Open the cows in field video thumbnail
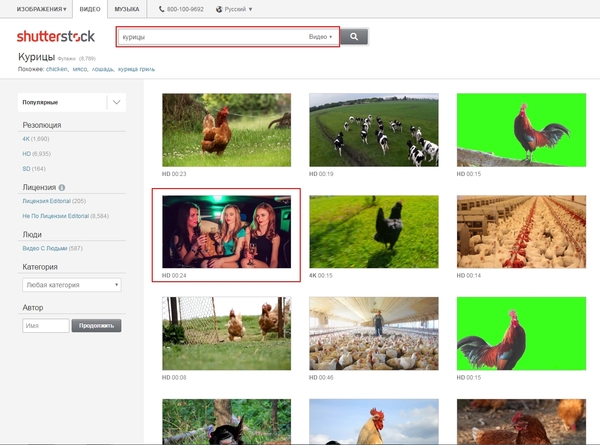 coord(374,130)
